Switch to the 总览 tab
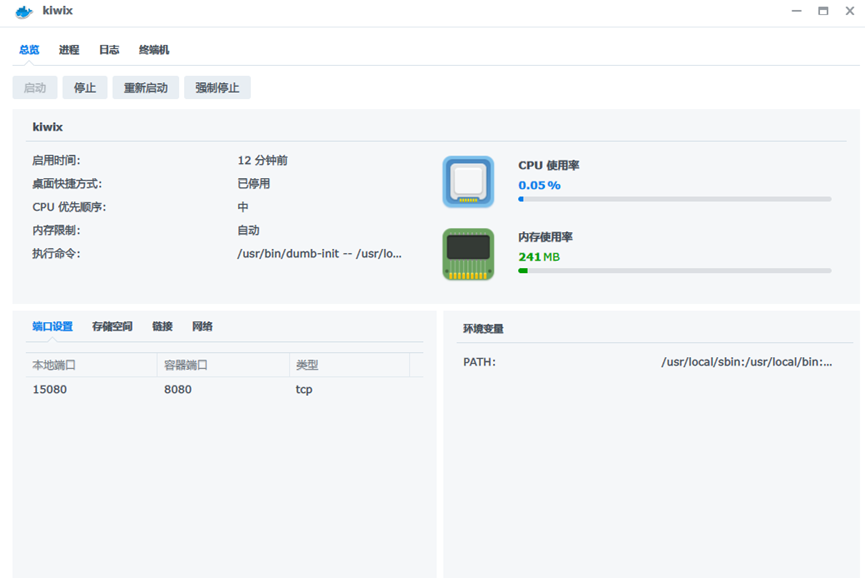Viewport: 865px width, 578px height. 29,50
